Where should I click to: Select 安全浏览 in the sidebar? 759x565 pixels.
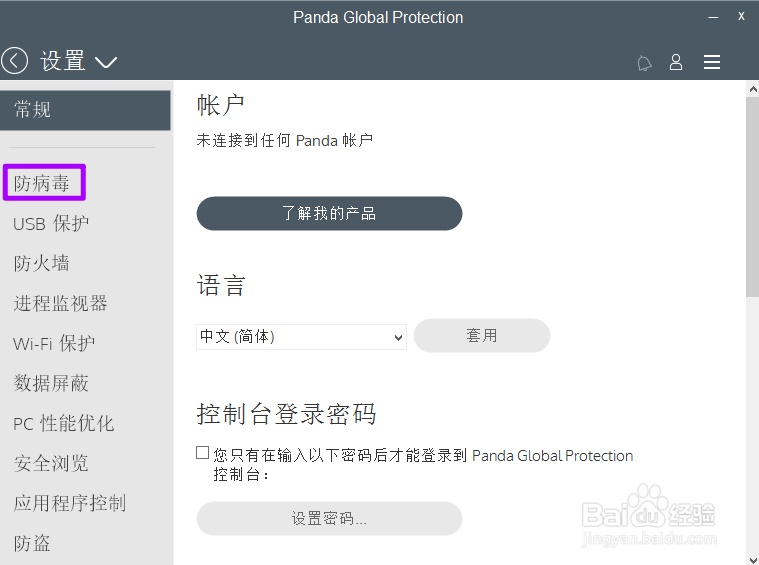point(51,463)
